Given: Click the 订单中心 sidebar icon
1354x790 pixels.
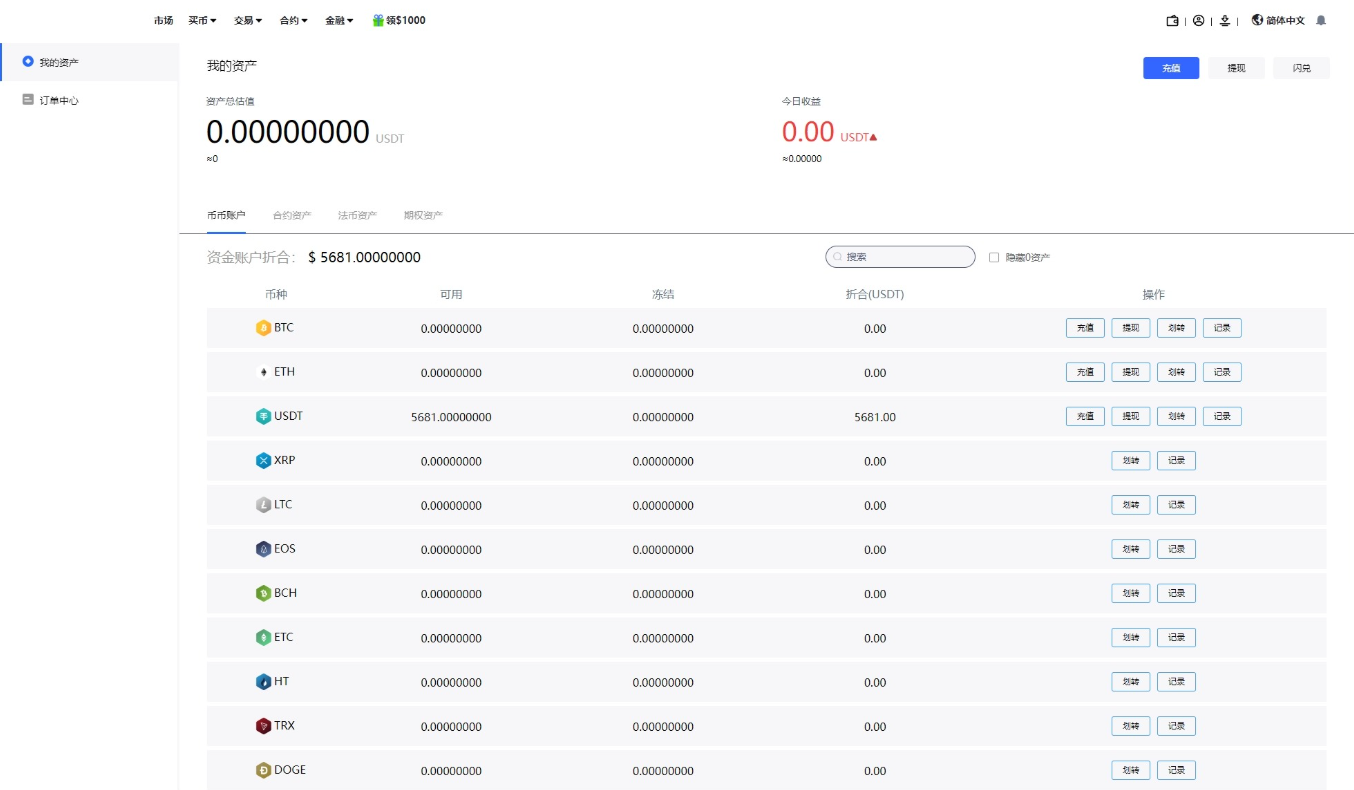Looking at the screenshot, I should 28,100.
